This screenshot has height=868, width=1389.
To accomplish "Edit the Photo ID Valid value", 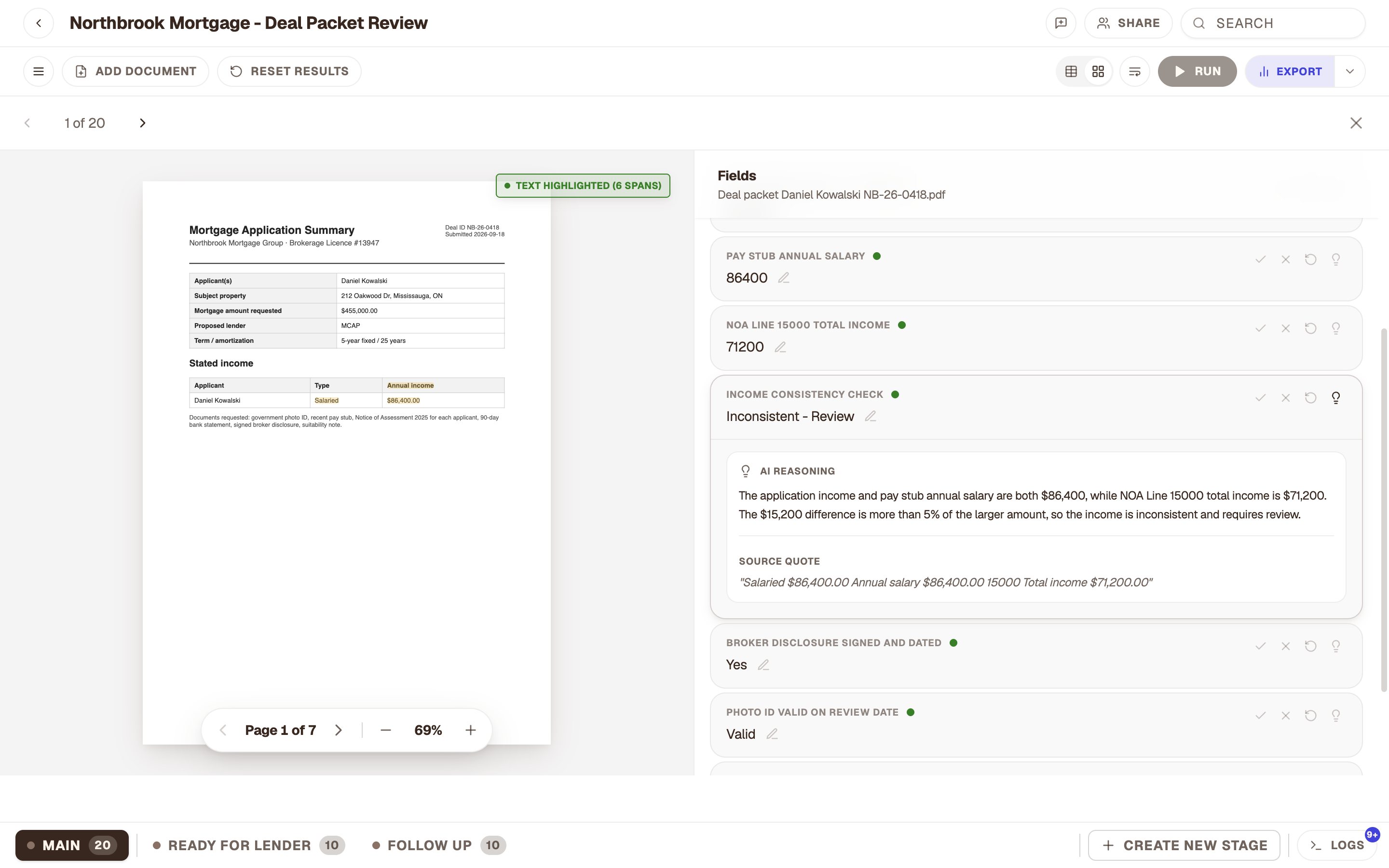I will (x=772, y=733).
